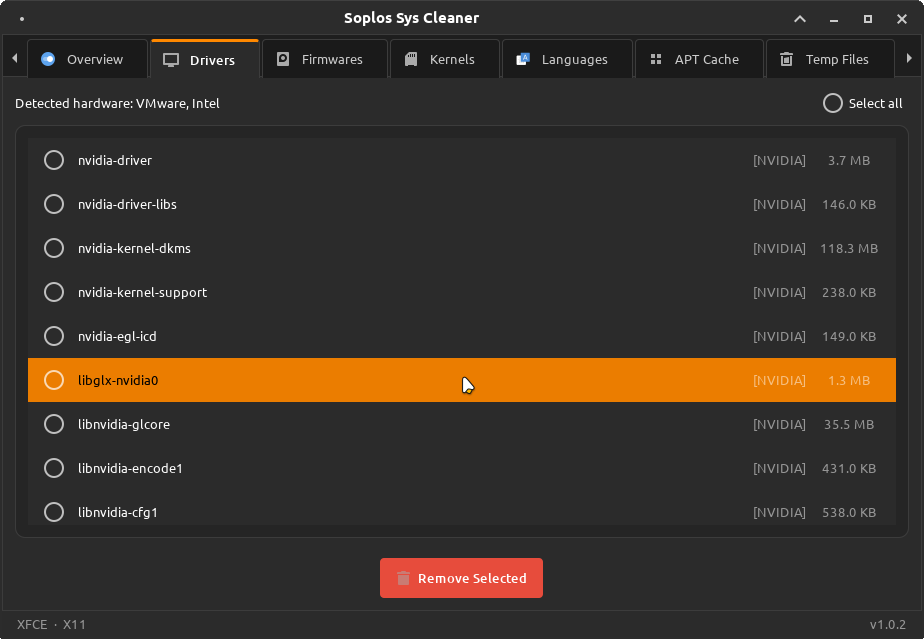The height and width of the screenshot is (639, 924).
Task: Go to the Languages tab
Action: pos(567,59)
